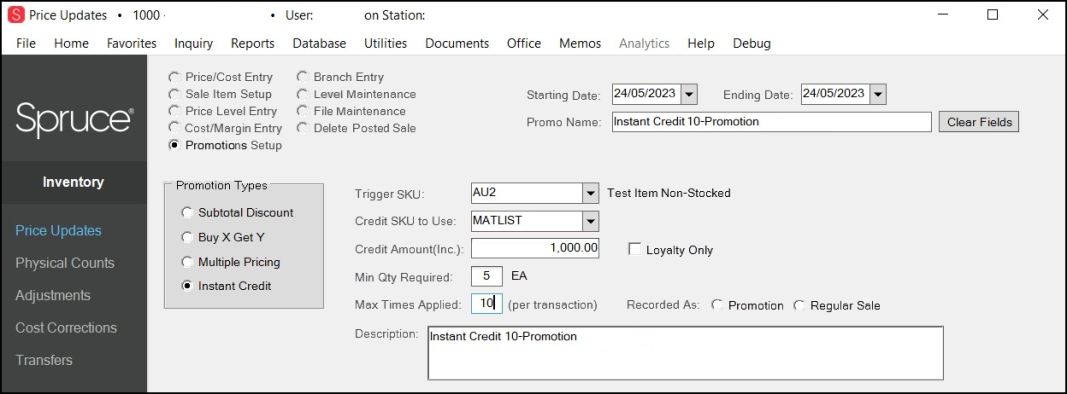Expand the Trigger SKU dropdown
Screen dimensions: 1067x394
tap(591, 193)
